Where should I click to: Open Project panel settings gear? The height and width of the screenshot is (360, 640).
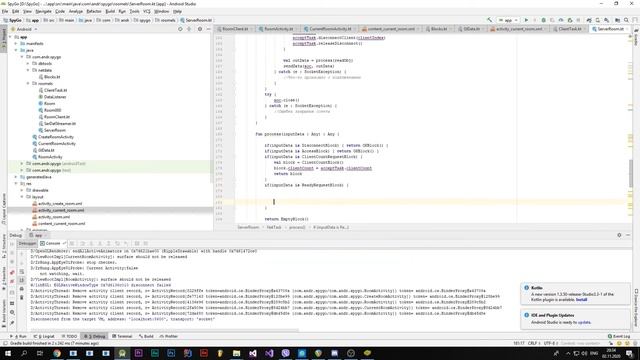(x=200, y=29)
